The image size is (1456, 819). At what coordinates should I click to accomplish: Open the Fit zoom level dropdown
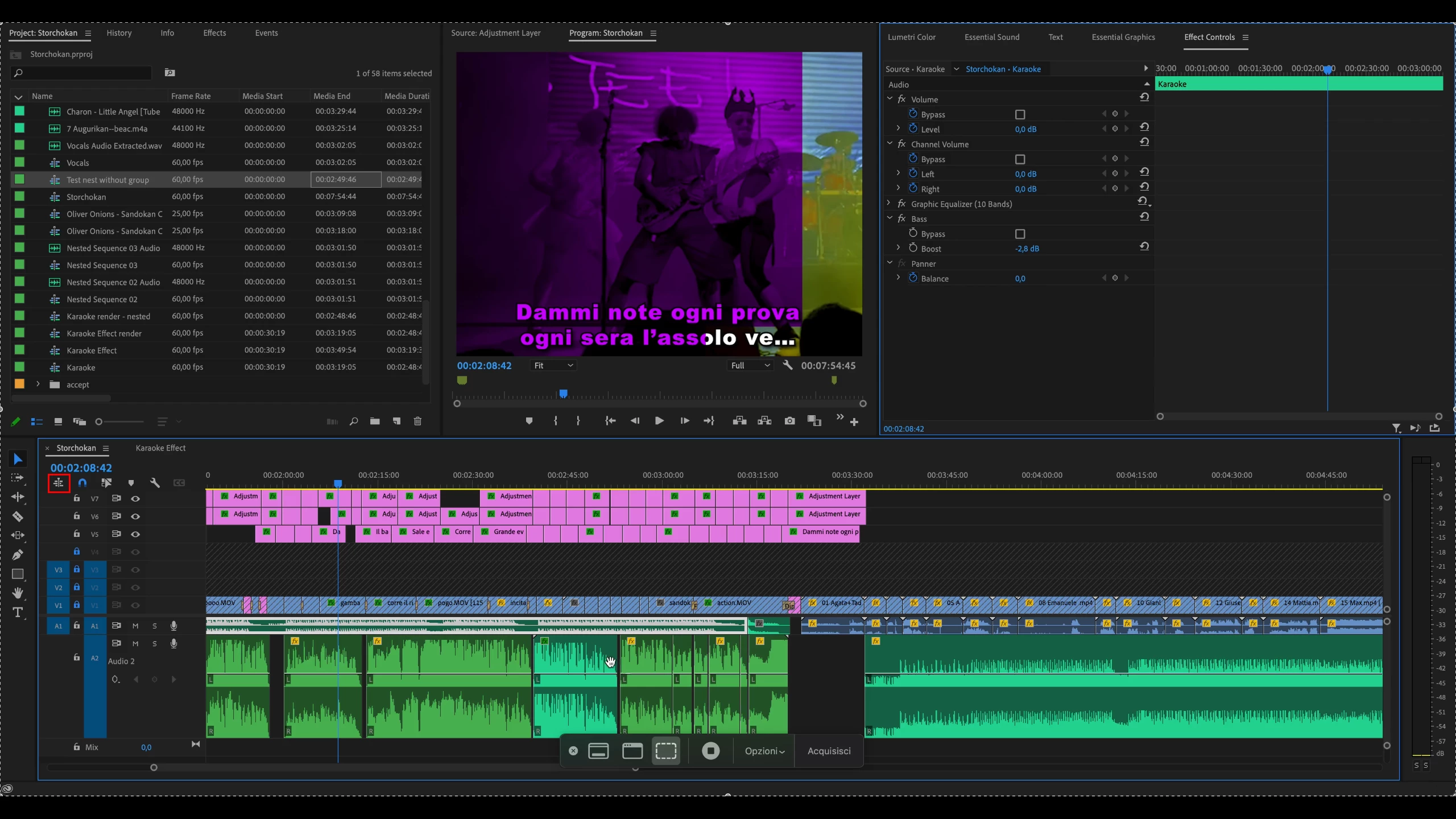click(x=553, y=366)
